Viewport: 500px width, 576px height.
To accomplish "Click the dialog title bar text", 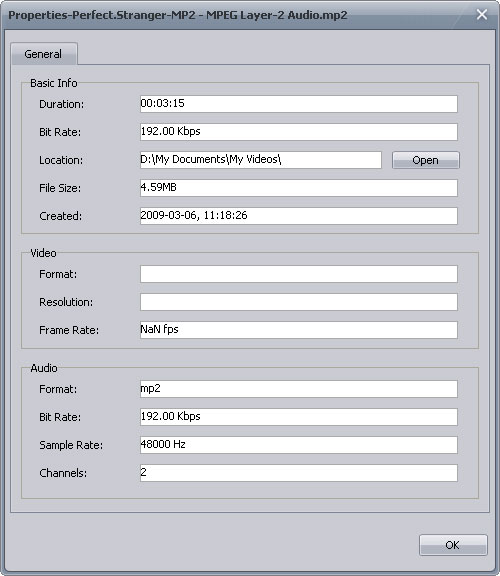I will [x=177, y=15].
